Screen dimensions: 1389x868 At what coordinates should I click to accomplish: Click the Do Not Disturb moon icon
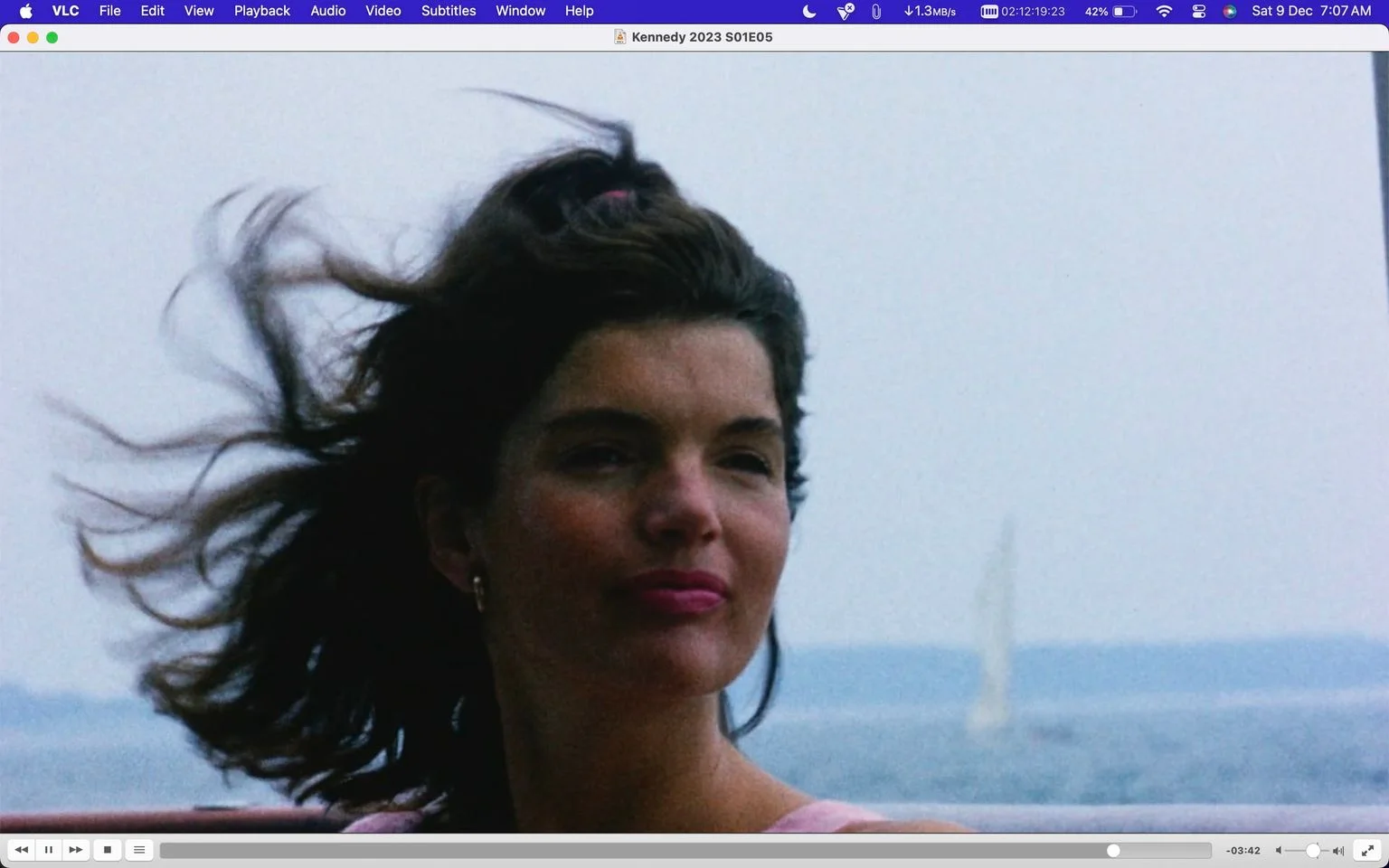[809, 11]
